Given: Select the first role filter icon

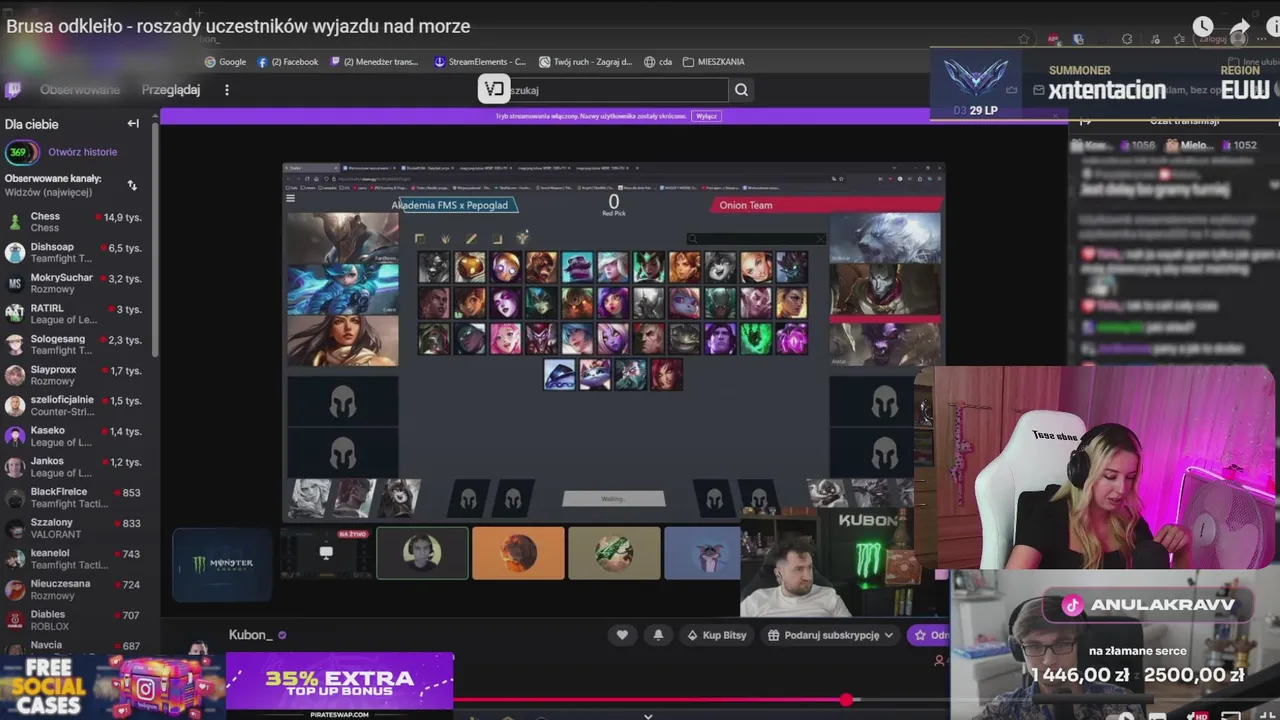Looking at the screenshot, I should point(420,238).
